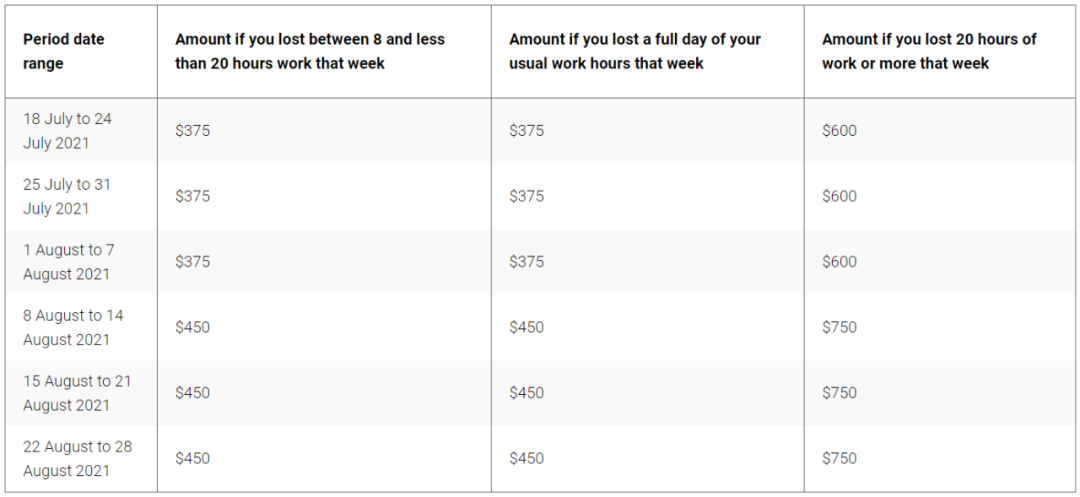Click the 'Period date range' column header
This screenshot has width=1080, height=497.
coord(64,52)
